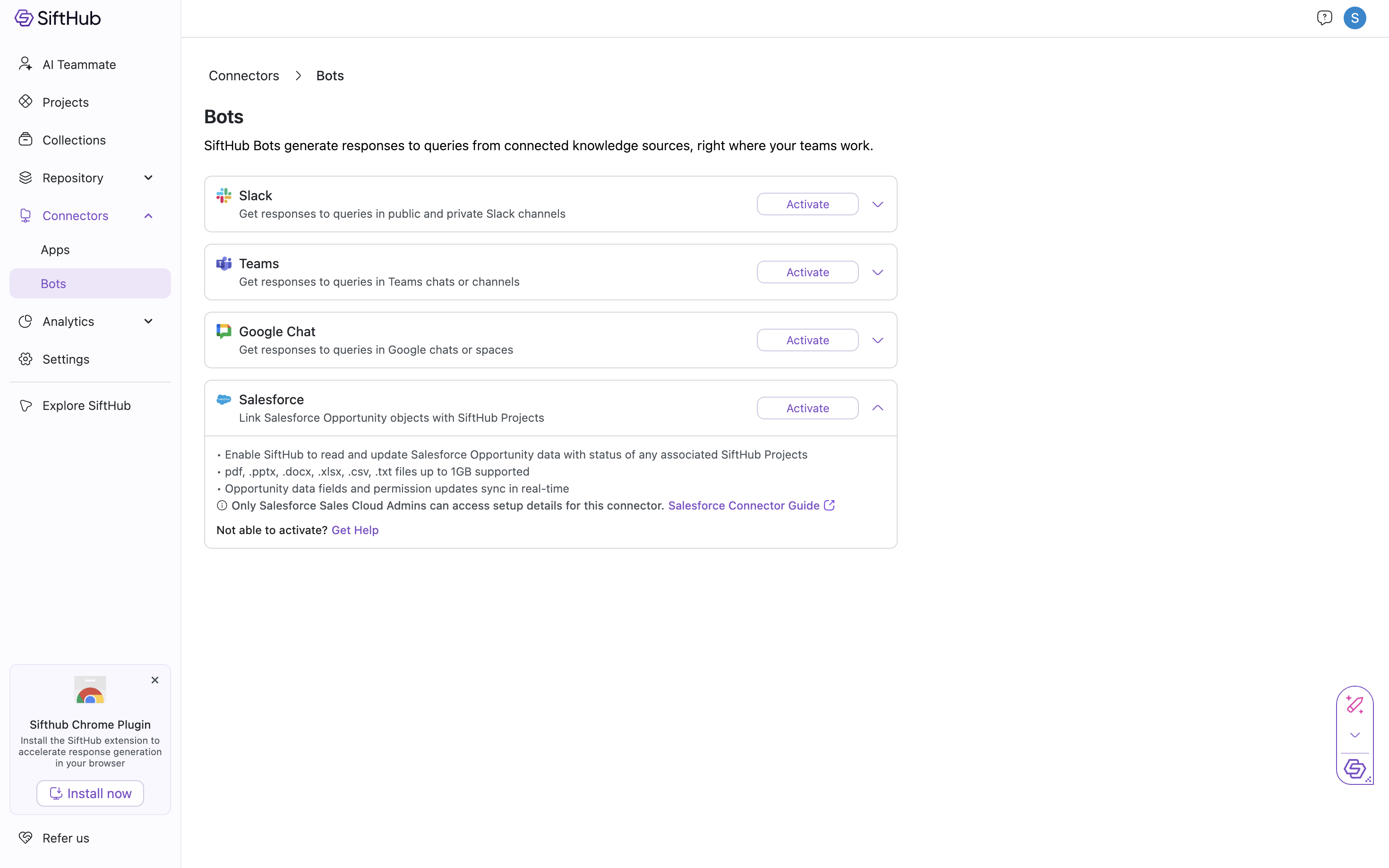The height and width of the screenshot is (868, 1389).
Task: Click the Google Chat logo icon
Action: pyautogui.click(x=223, y=331)
